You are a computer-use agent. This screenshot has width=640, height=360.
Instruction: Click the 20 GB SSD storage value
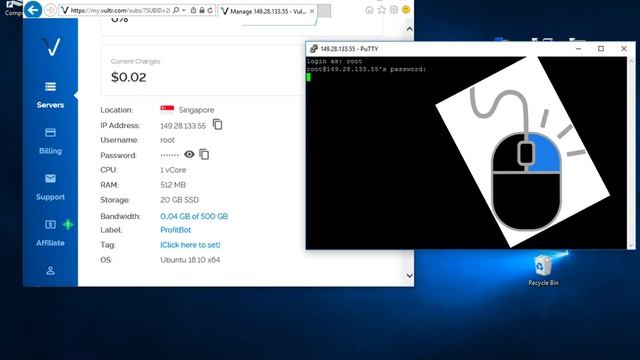tap(180, 200)
